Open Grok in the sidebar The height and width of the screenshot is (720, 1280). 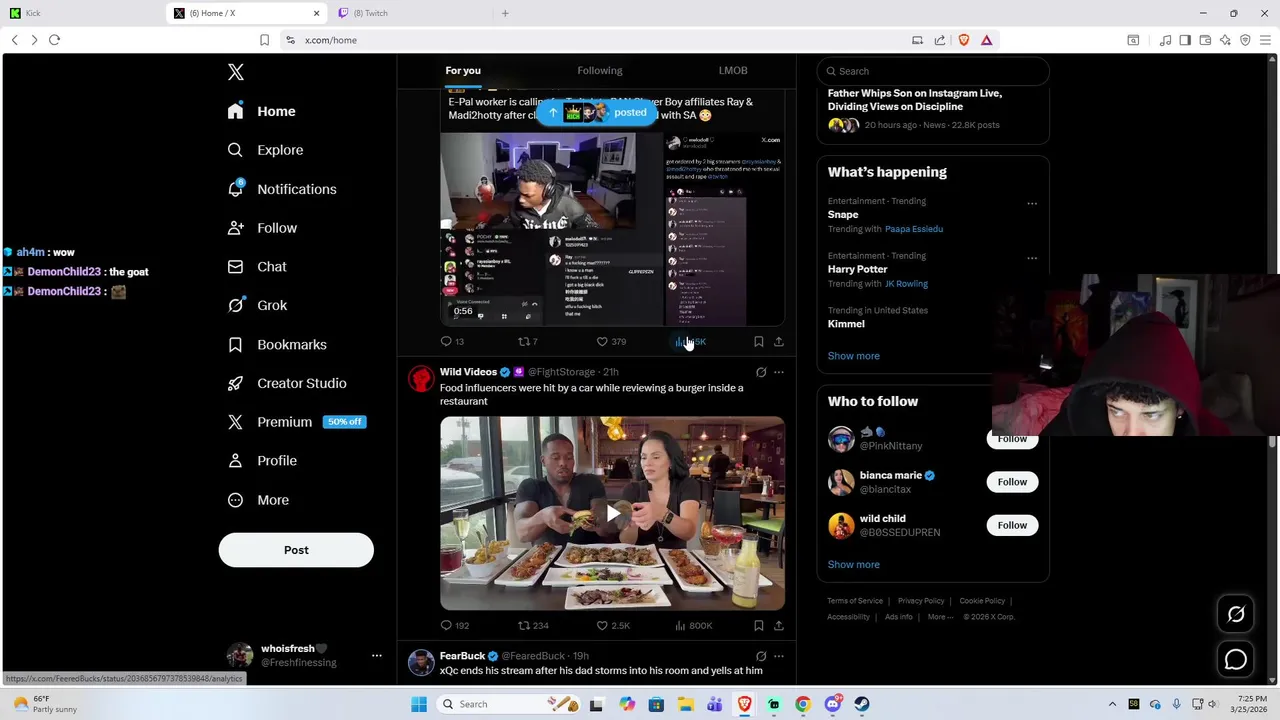[257, 305]
